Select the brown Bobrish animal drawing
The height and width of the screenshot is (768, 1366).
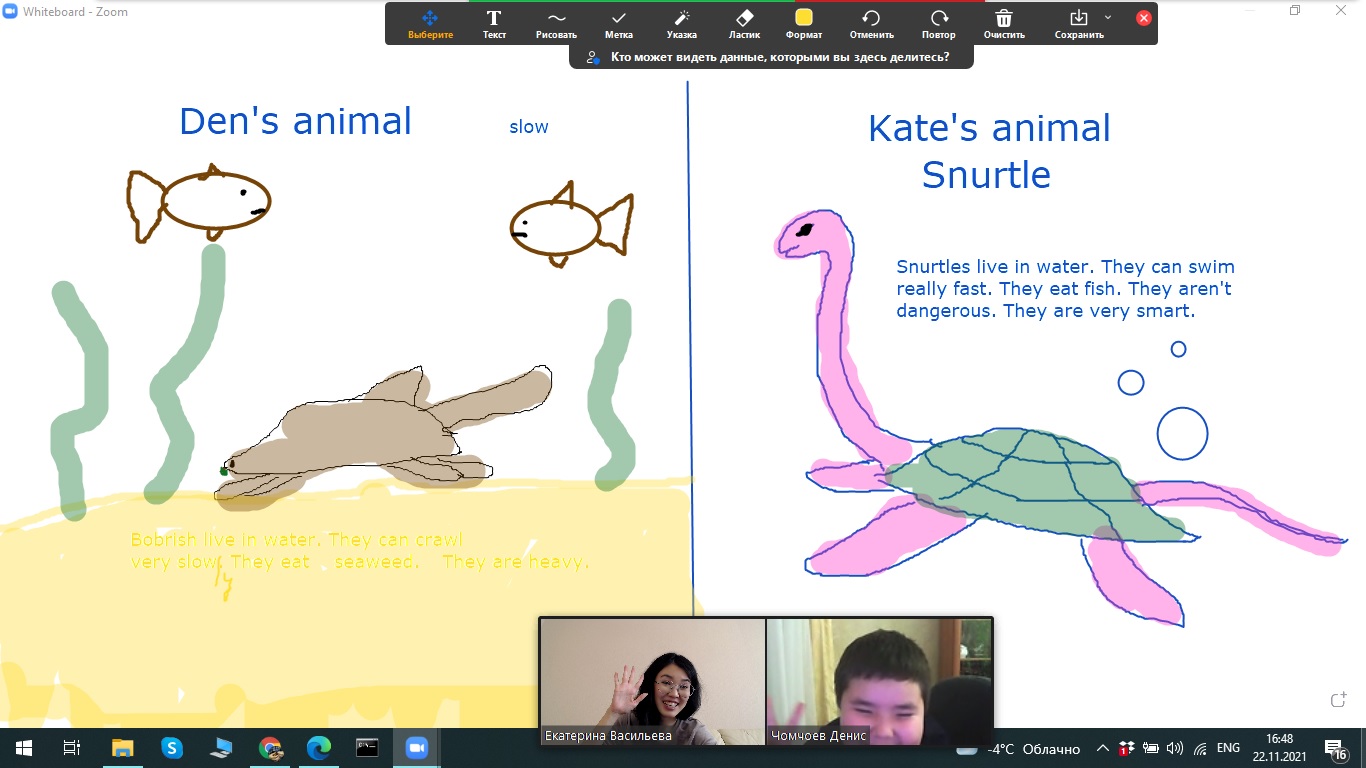[385, 435]
